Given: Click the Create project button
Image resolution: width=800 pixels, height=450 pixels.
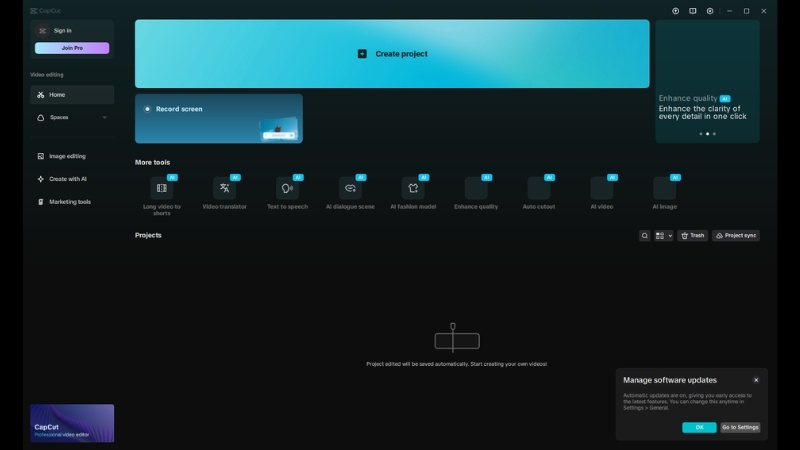Looking at the screenshot, I should (x=392, y=54).
